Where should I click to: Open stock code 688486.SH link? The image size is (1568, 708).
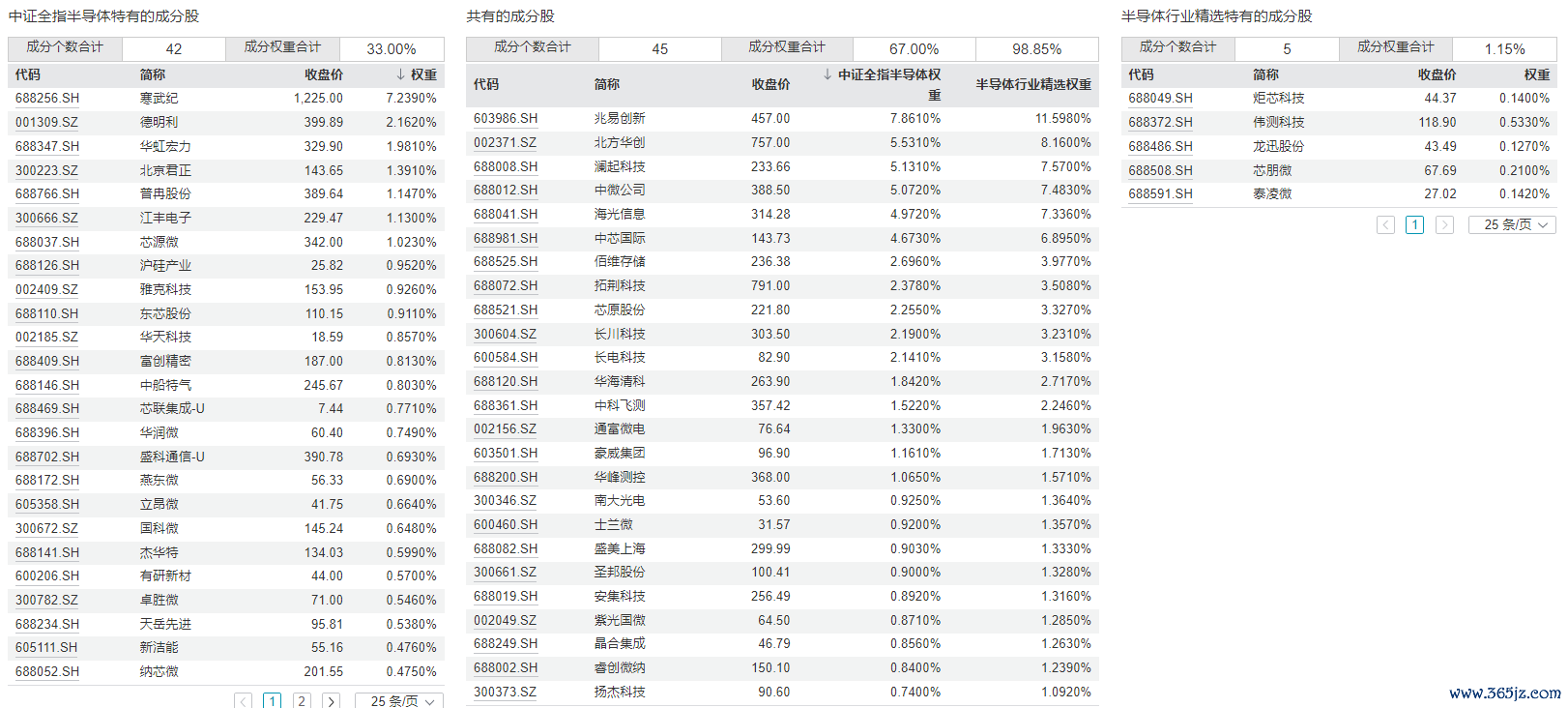pyautogui.click(x=1160, y=146)
